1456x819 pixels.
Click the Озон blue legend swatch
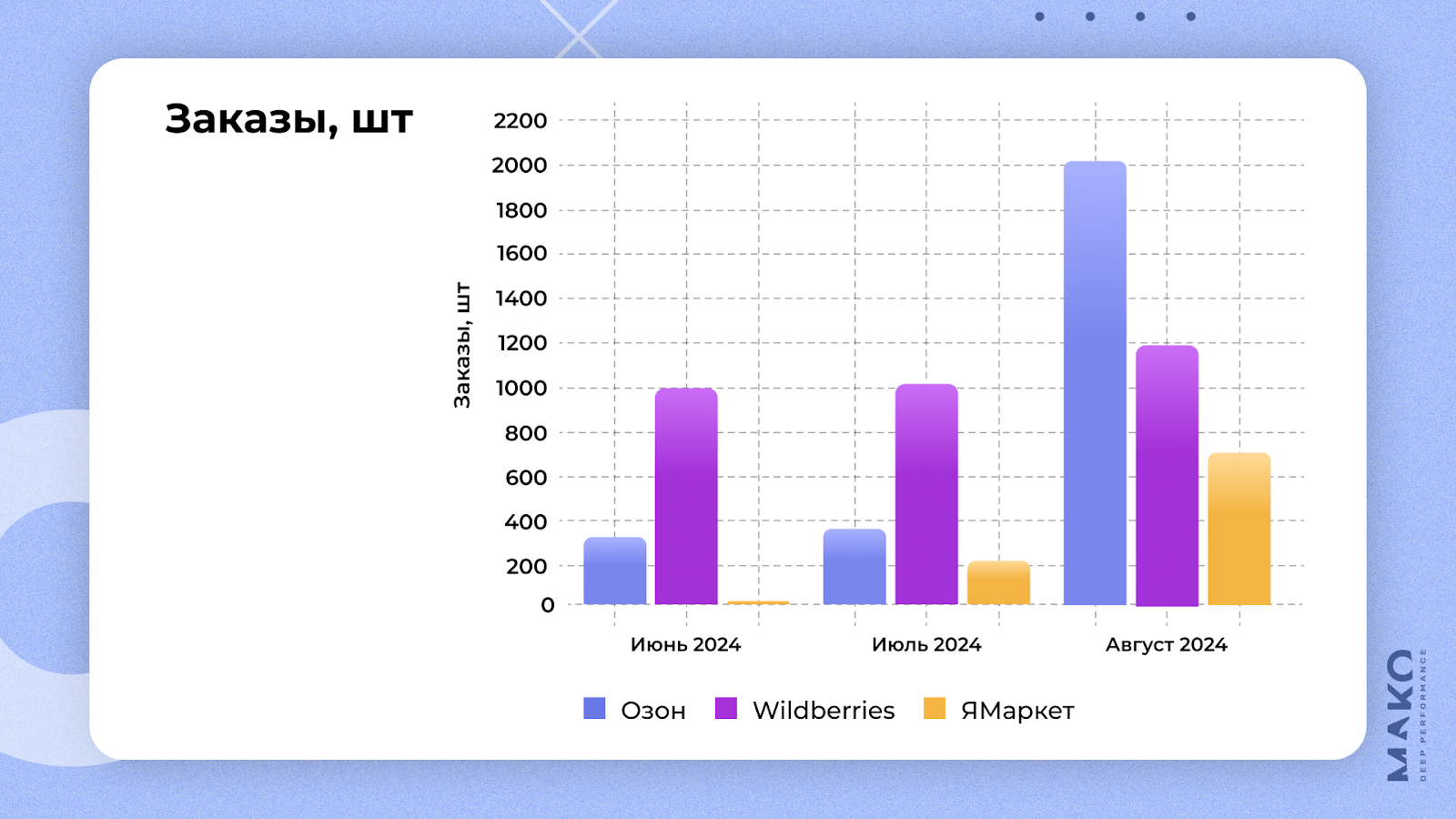(594, 708)
